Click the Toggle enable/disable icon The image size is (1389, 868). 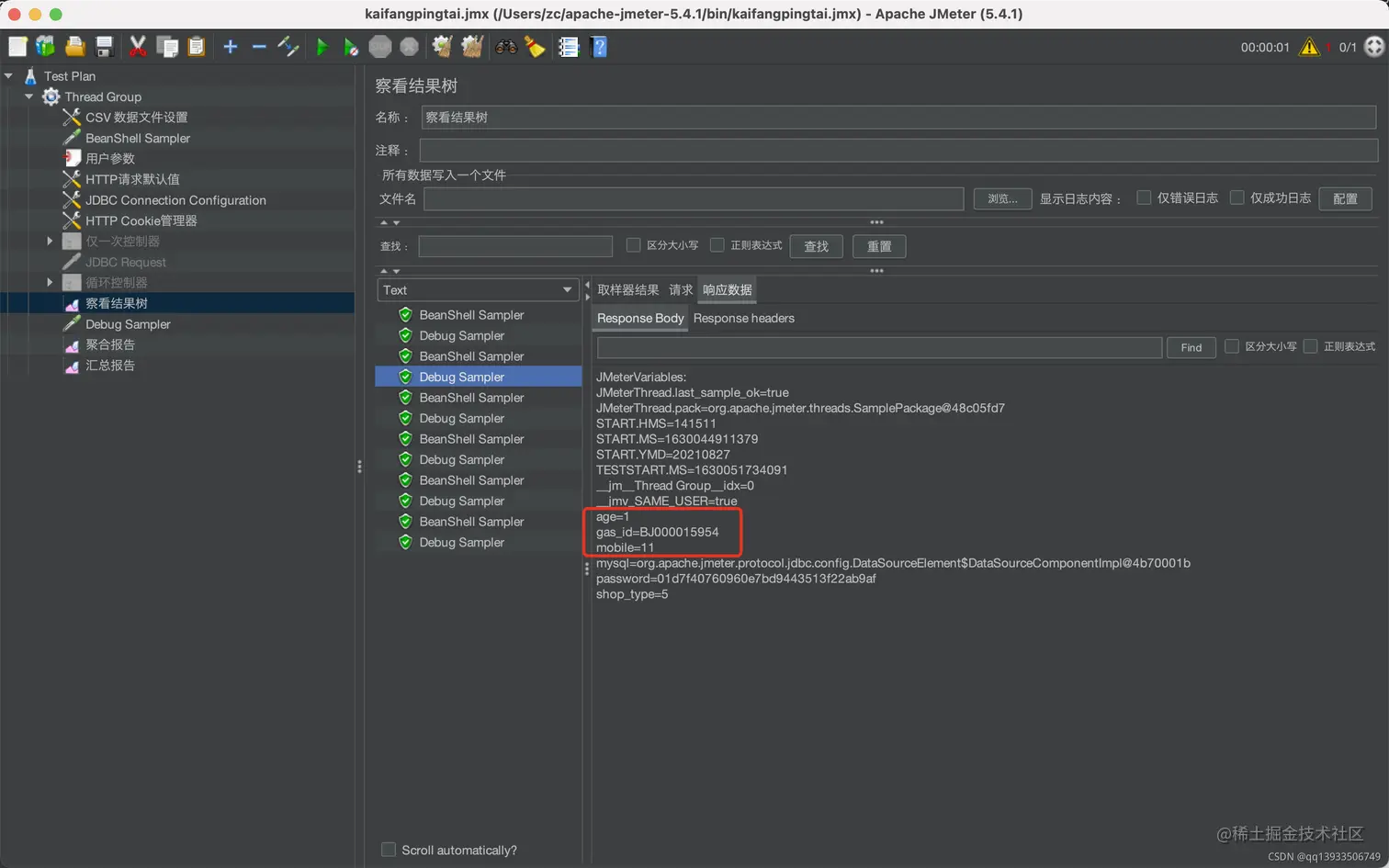coord(288,46)
